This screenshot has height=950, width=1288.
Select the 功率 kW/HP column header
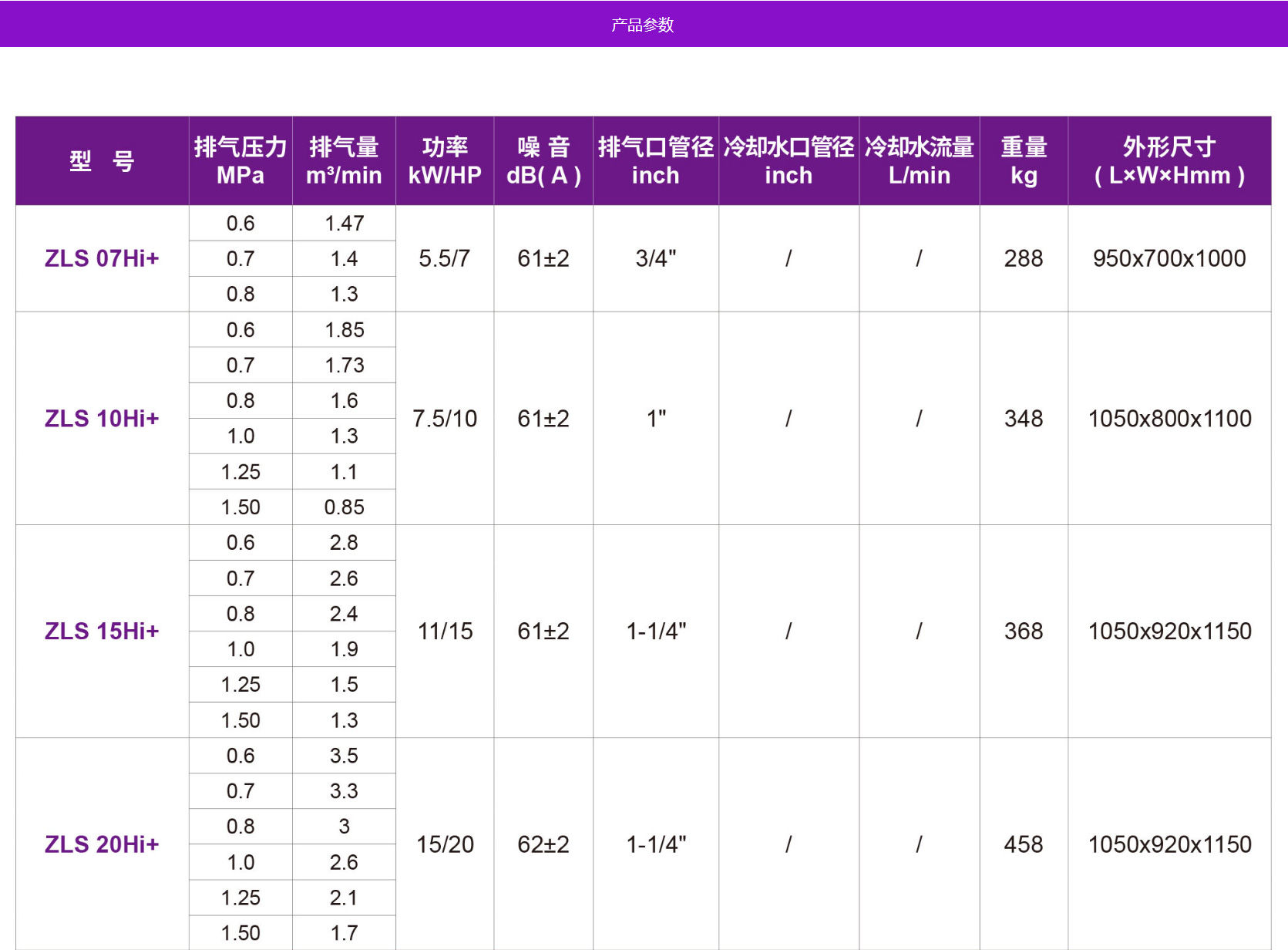pyautogui.click(x=445, y=161)
